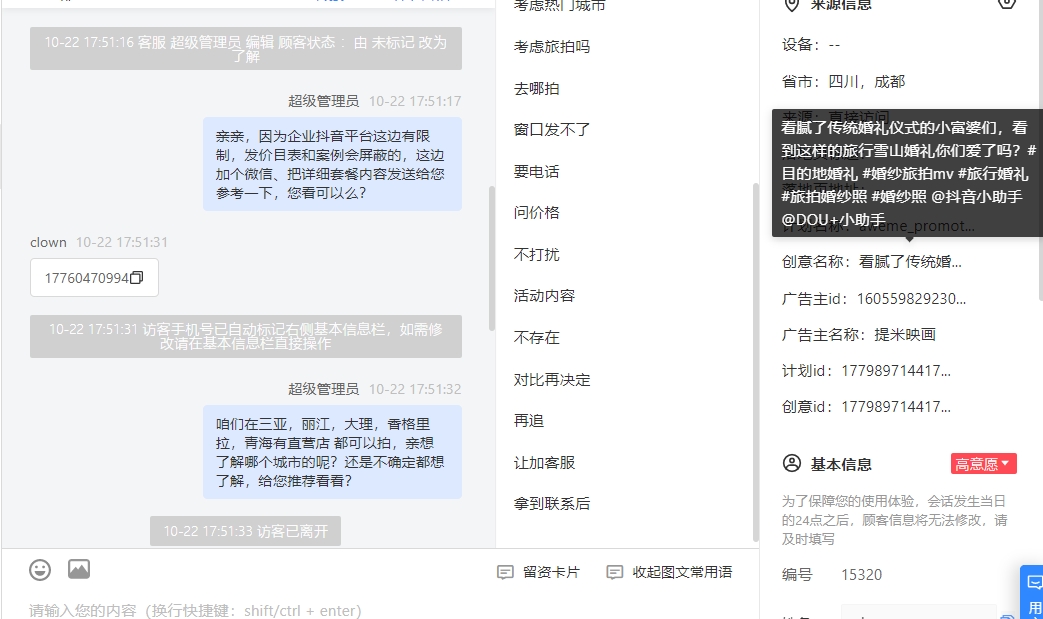1043x619 pixels.
Task: Select quick phrase 对比再决定
Action: pos(551,380)
